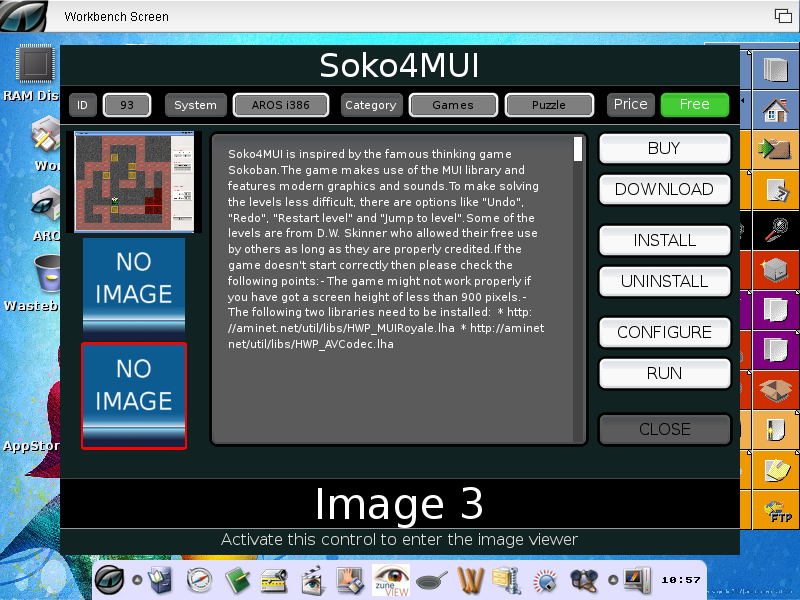Open the magnifier disk search dock icon
Screen dimensions: 800x600
coord(545,581)
